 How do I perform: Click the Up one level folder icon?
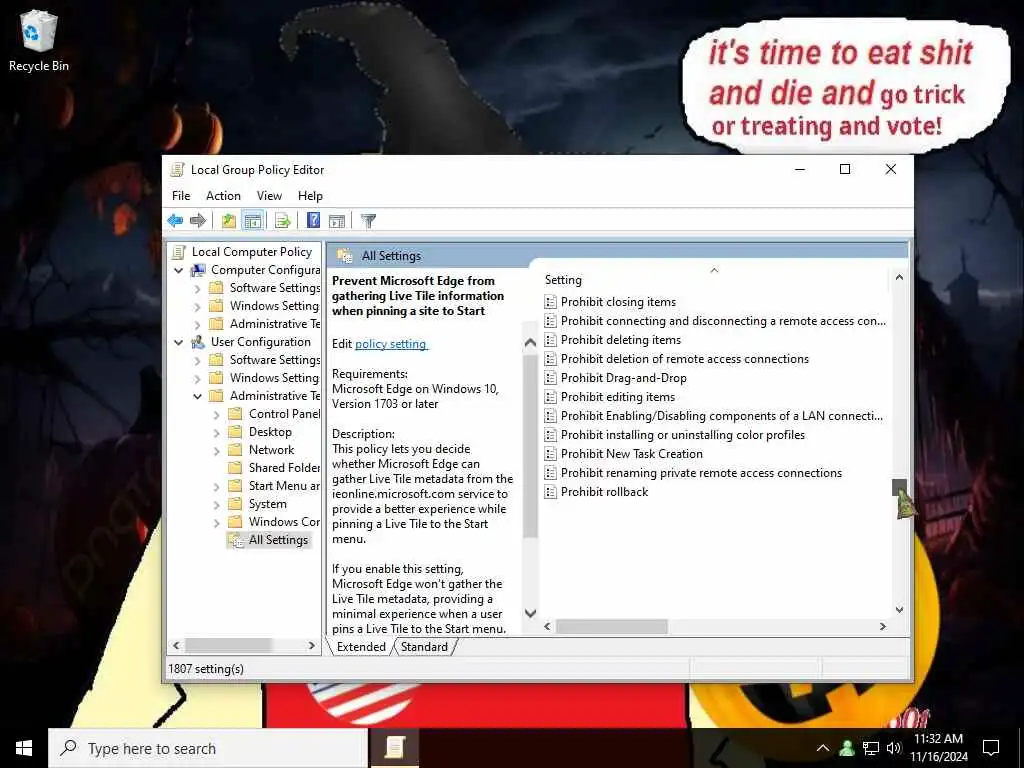tap(228, 221)
